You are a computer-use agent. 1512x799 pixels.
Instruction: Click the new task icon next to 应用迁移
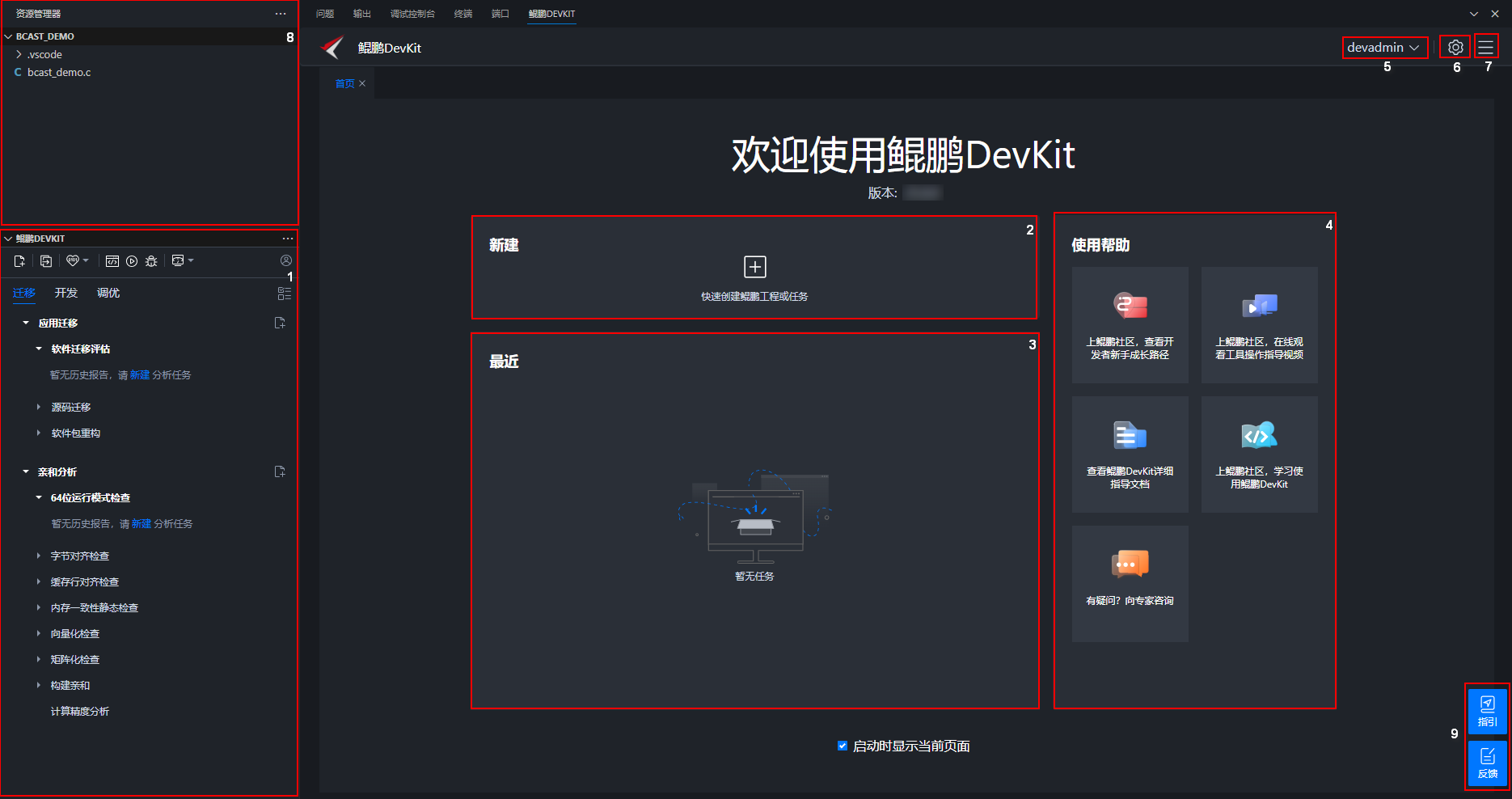[280, 323]
